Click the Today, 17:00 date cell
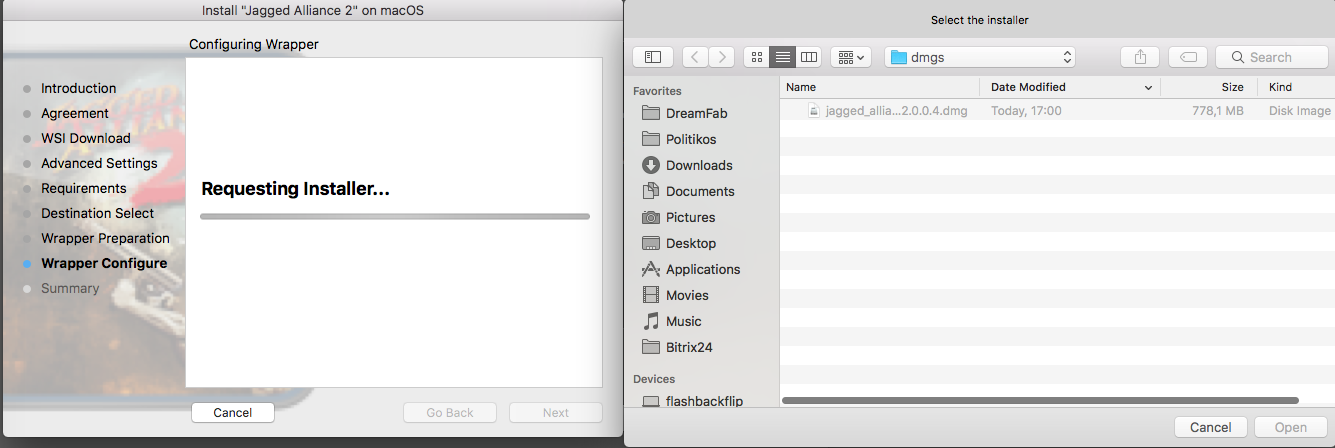The width and height of the screenshot is (1335, 448). [1026, 111]
